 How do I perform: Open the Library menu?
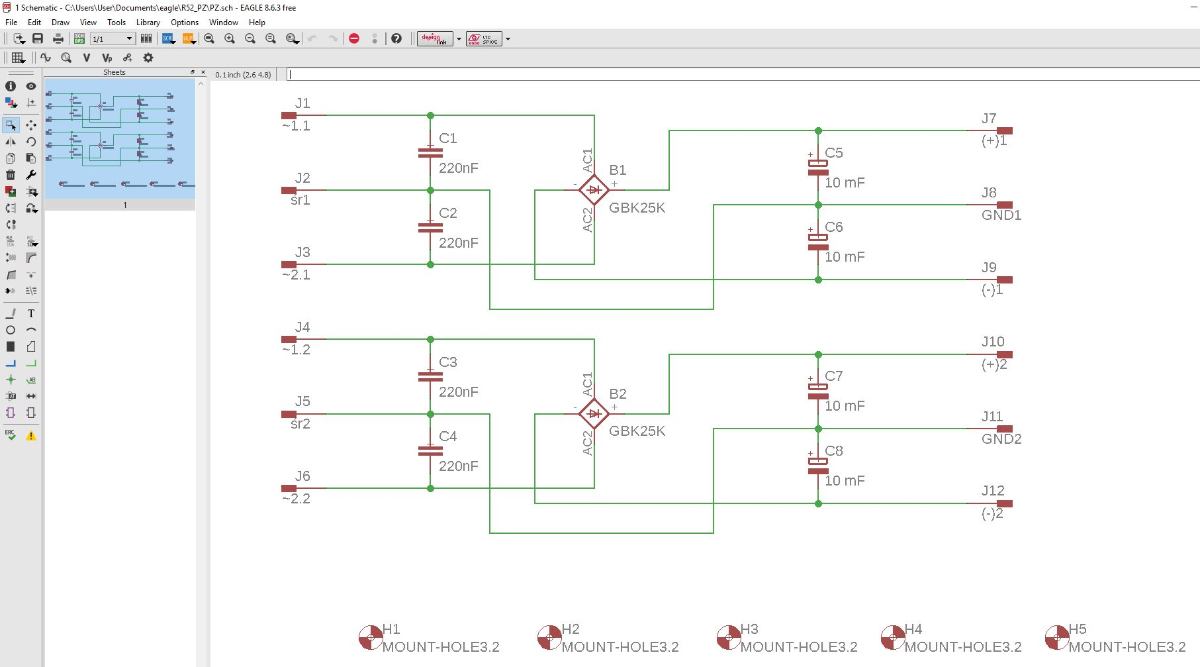tap(148, 22)
